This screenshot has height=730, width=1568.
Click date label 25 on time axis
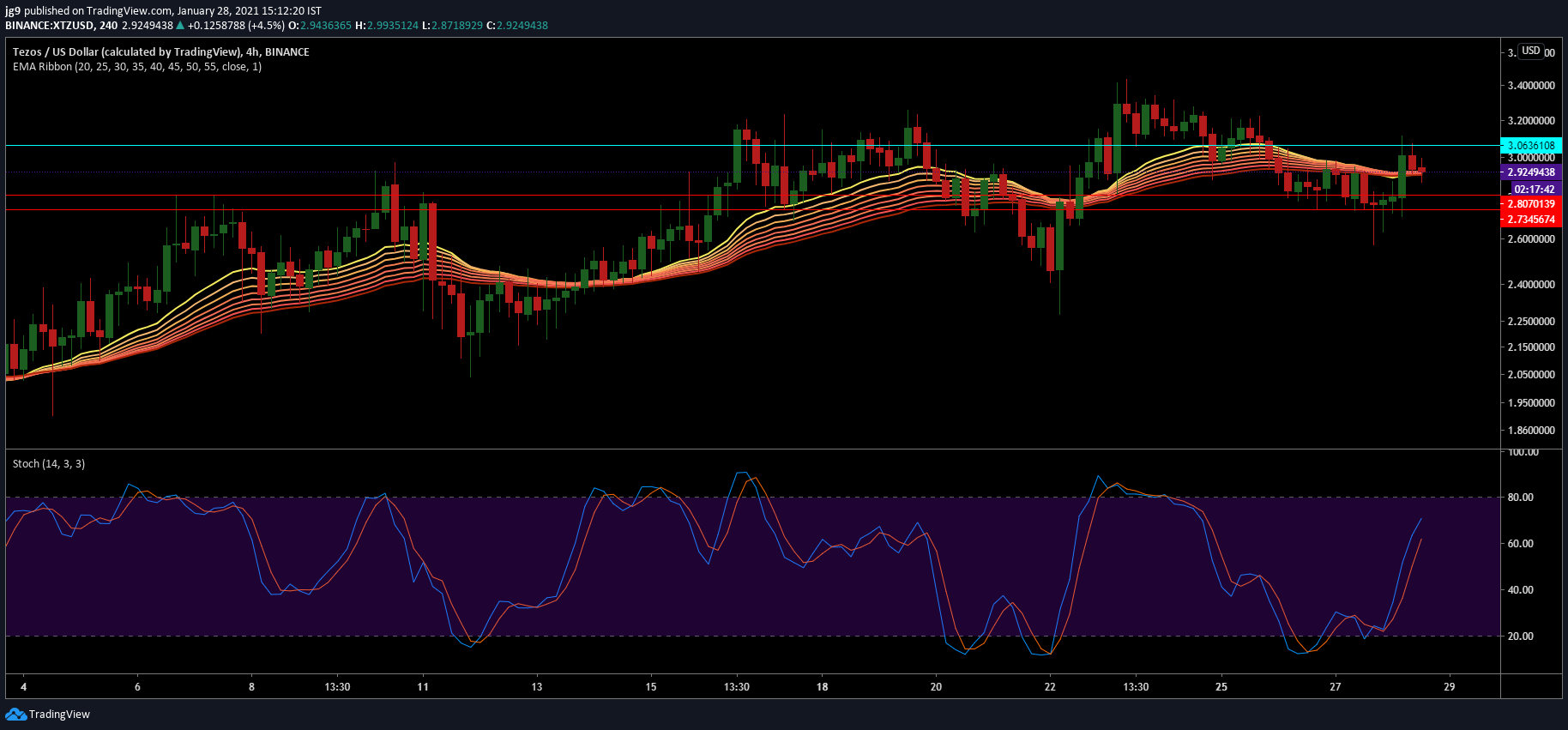[x=1221, y=687]
